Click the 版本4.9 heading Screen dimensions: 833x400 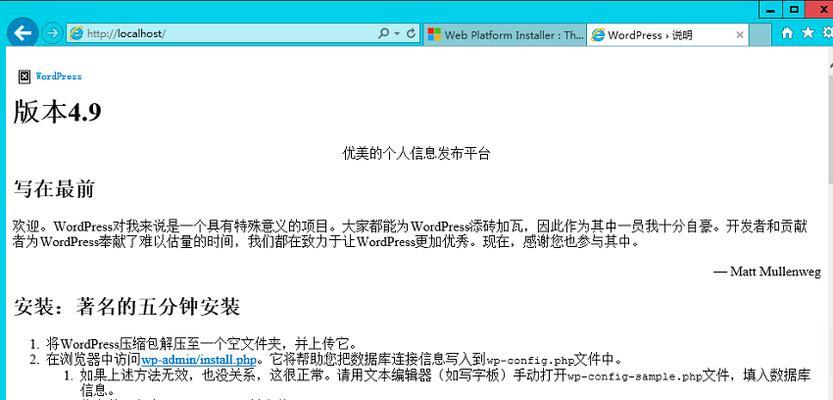pyautogui.click(x=57, y=112)
